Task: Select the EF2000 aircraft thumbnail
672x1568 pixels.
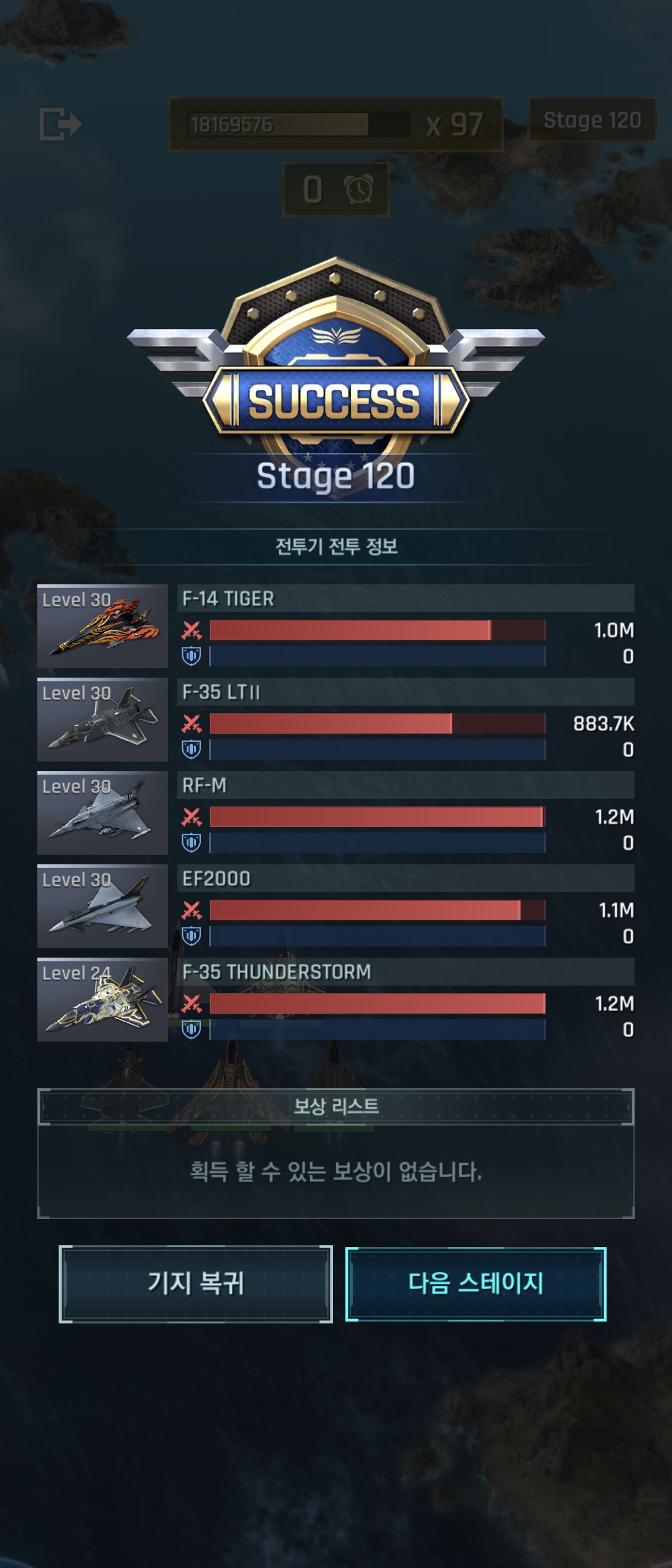Action: (103, 907)
